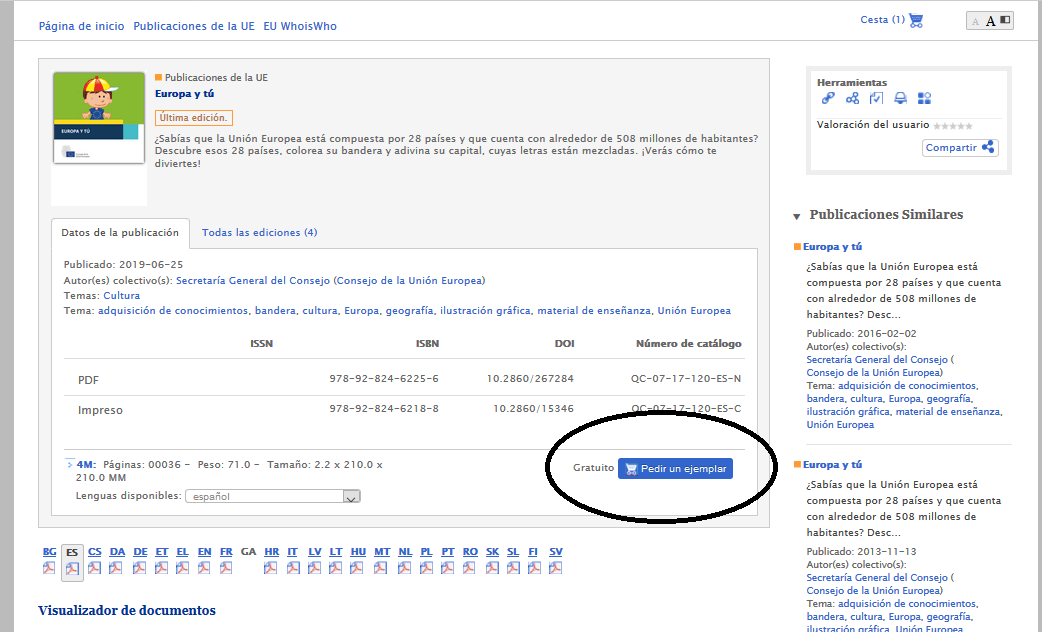Select the RO language link
Image resolution: width=1042 pixels, height=632 pixels.
(470, 552)
